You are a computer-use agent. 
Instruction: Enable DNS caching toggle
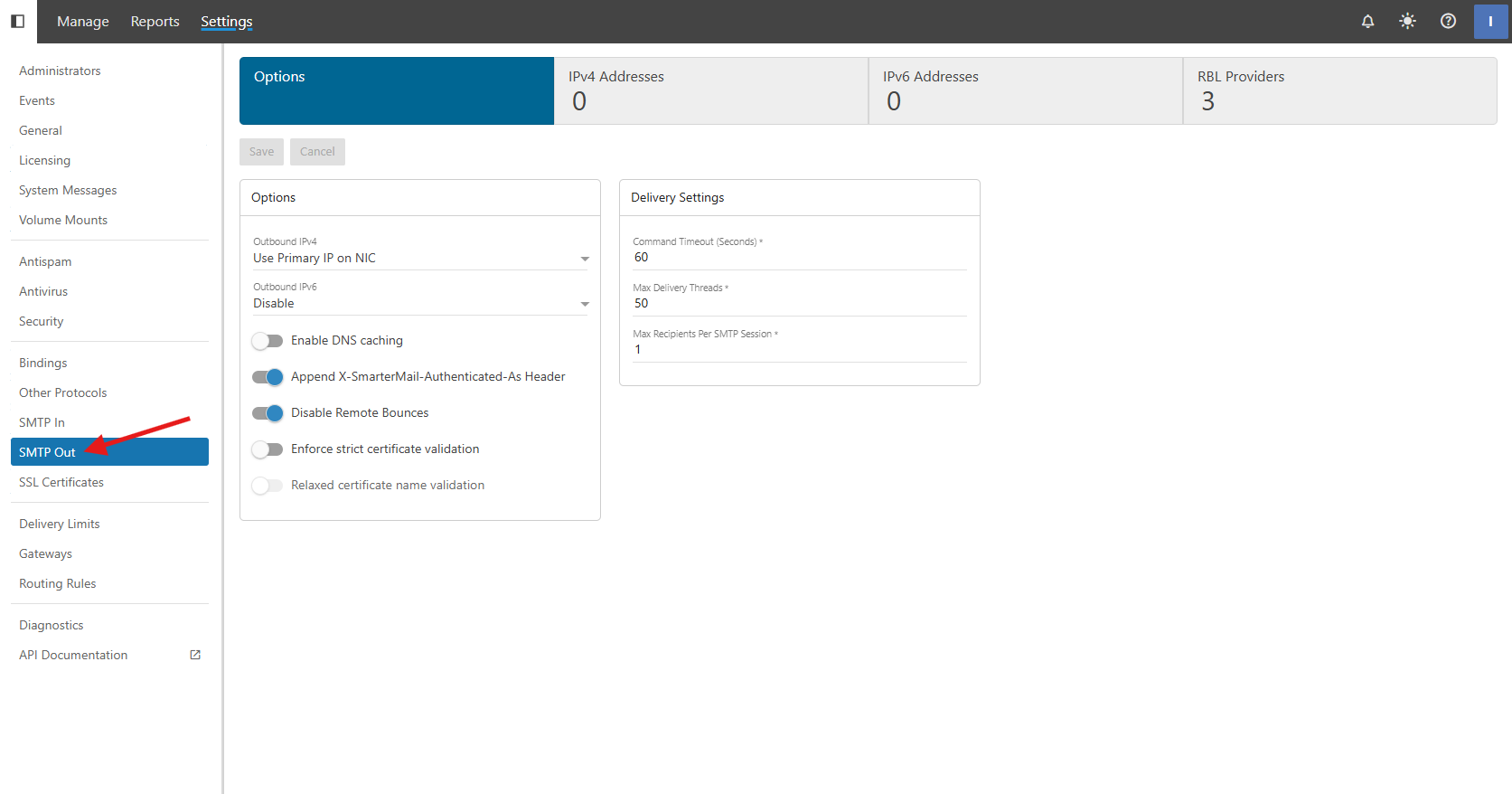click(x=268, y=341)
